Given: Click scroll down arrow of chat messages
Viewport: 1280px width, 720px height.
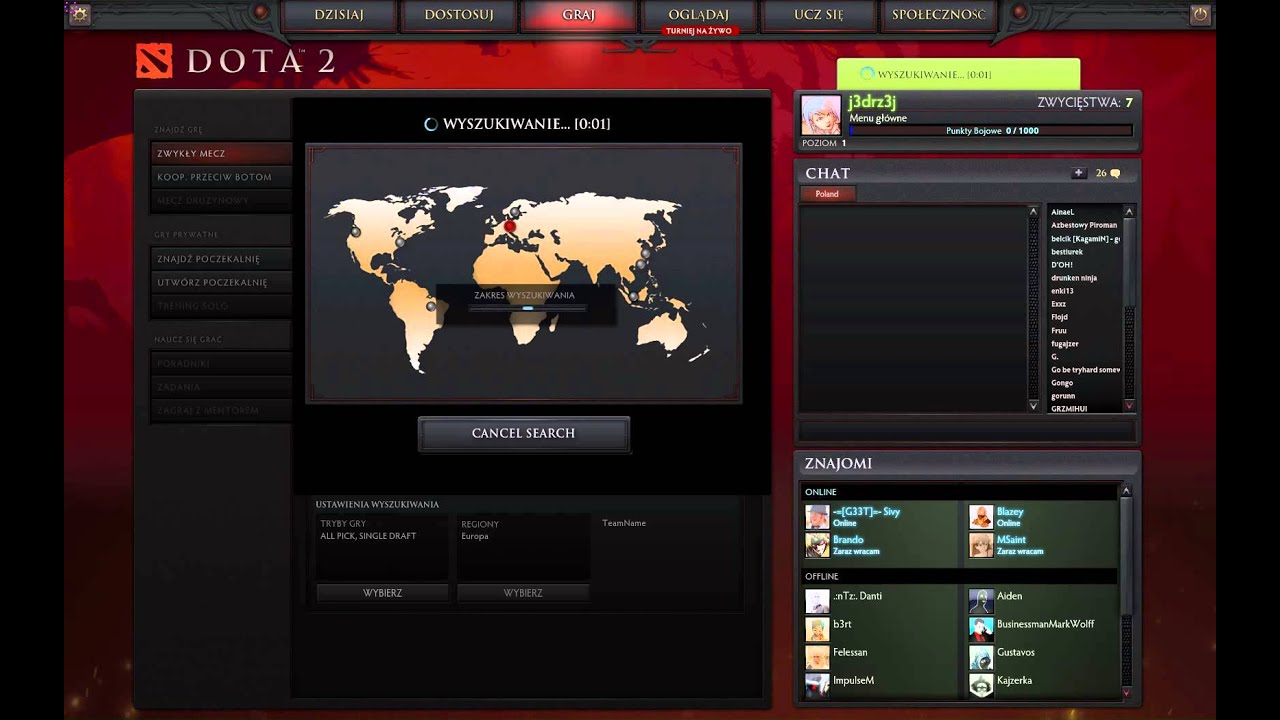Looking at the screenshot, I should (1034, 405).
